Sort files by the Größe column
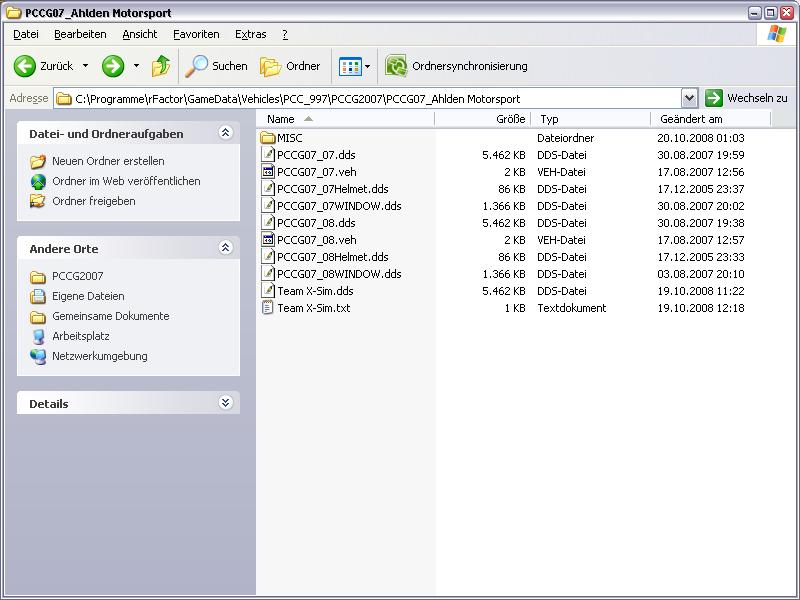 [x=483, y=119]
